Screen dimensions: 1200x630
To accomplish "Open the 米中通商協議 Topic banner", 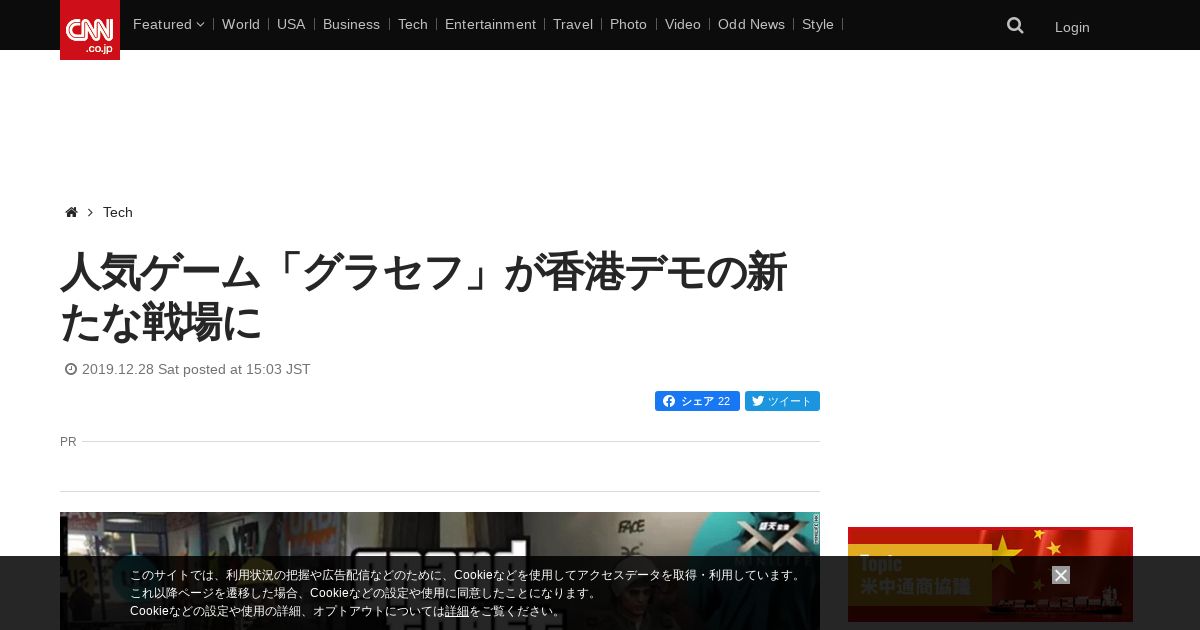I will tap(990, 574).
